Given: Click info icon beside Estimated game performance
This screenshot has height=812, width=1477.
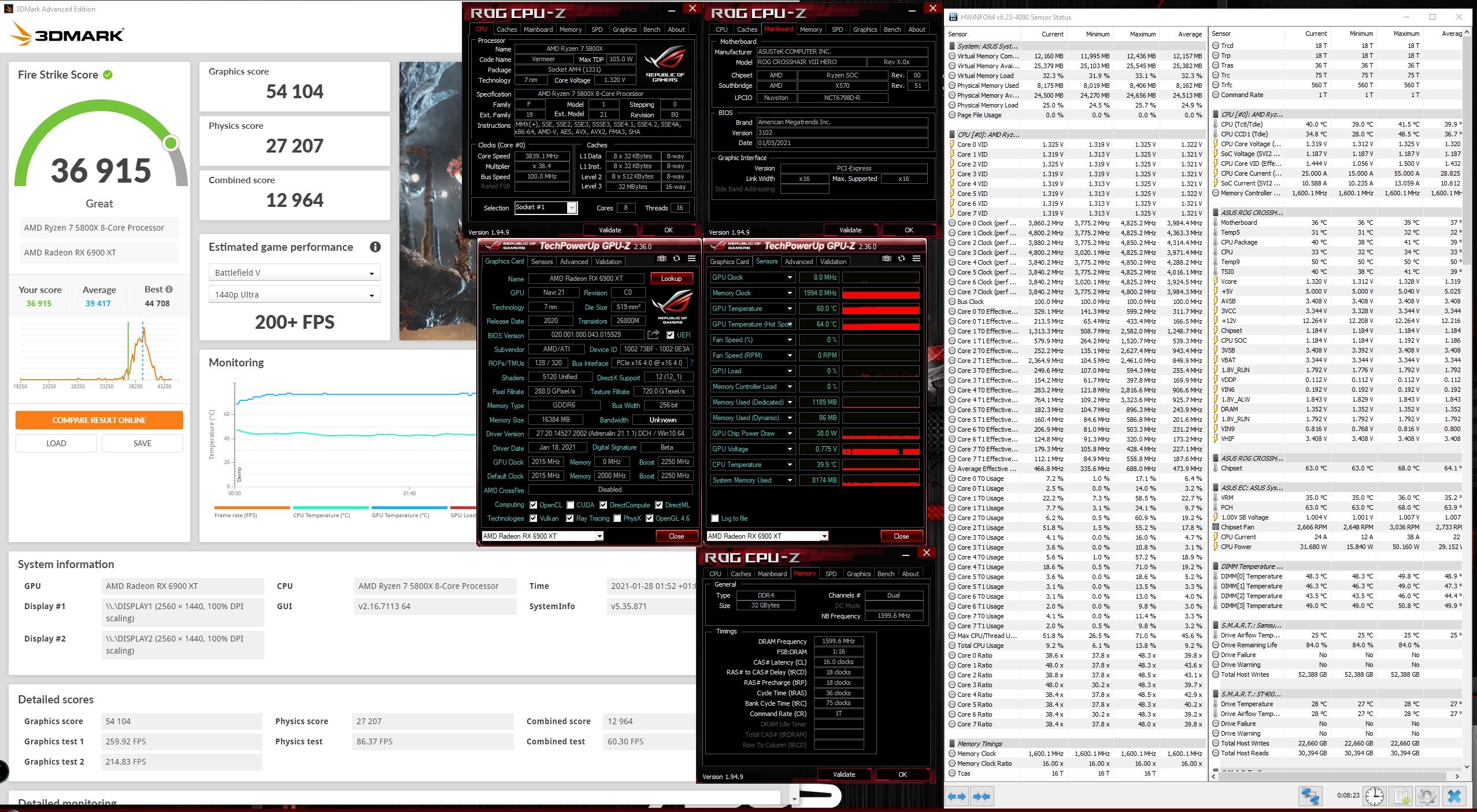Looking at the screenshot, I should tap(375, 247).
